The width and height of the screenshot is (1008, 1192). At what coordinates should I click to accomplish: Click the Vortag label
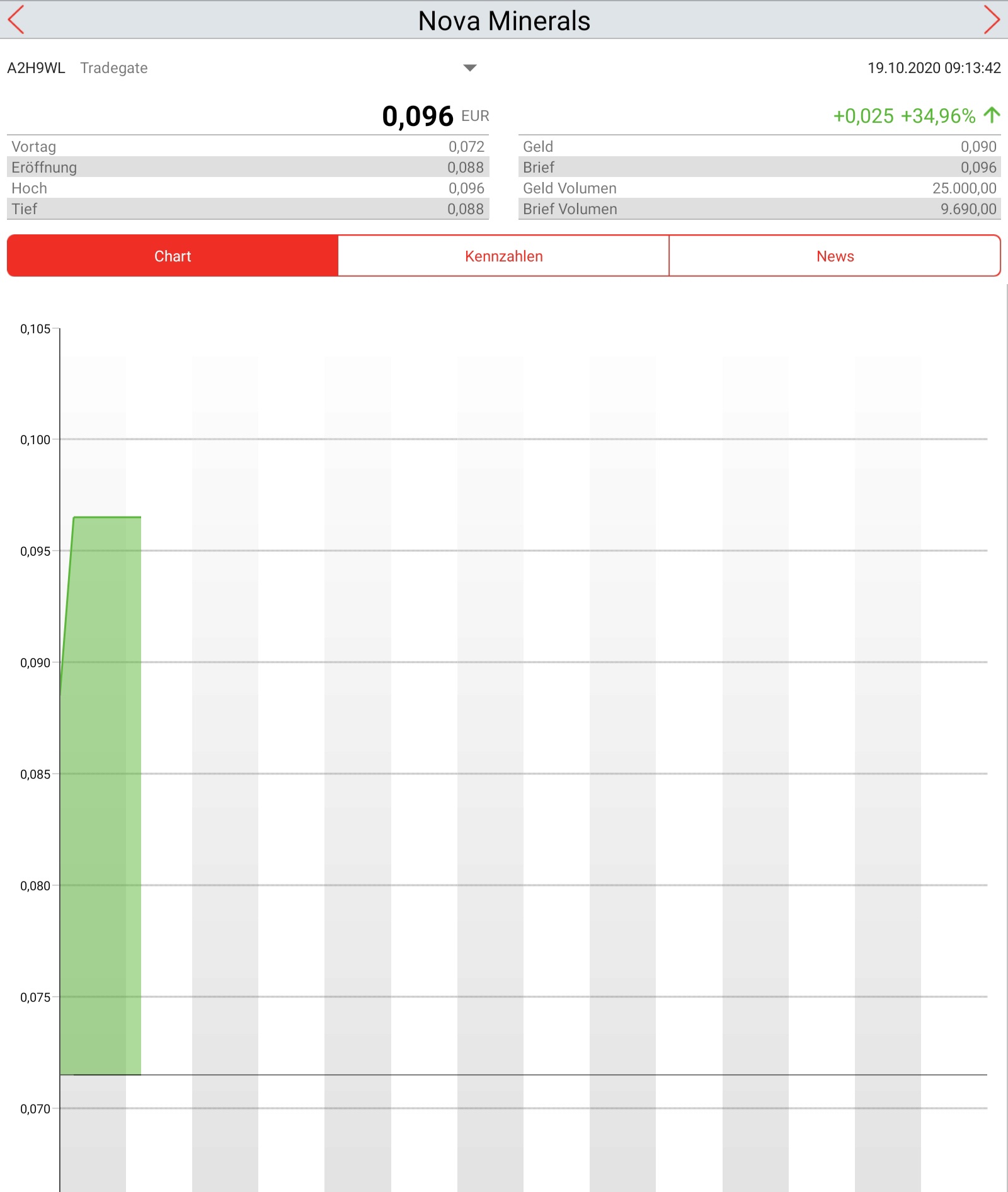34,147
